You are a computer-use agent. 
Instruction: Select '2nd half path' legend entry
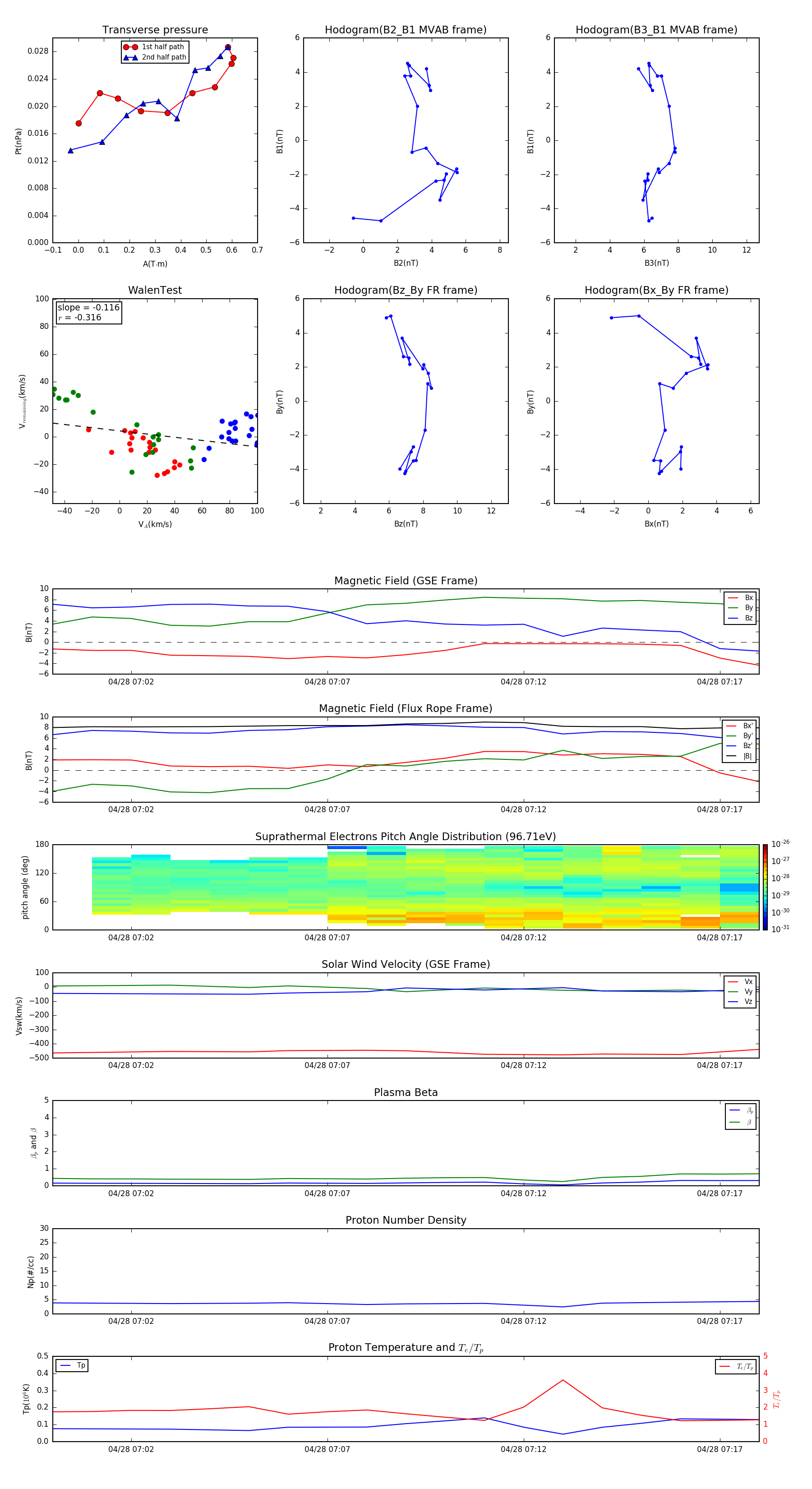pos(155,57)
